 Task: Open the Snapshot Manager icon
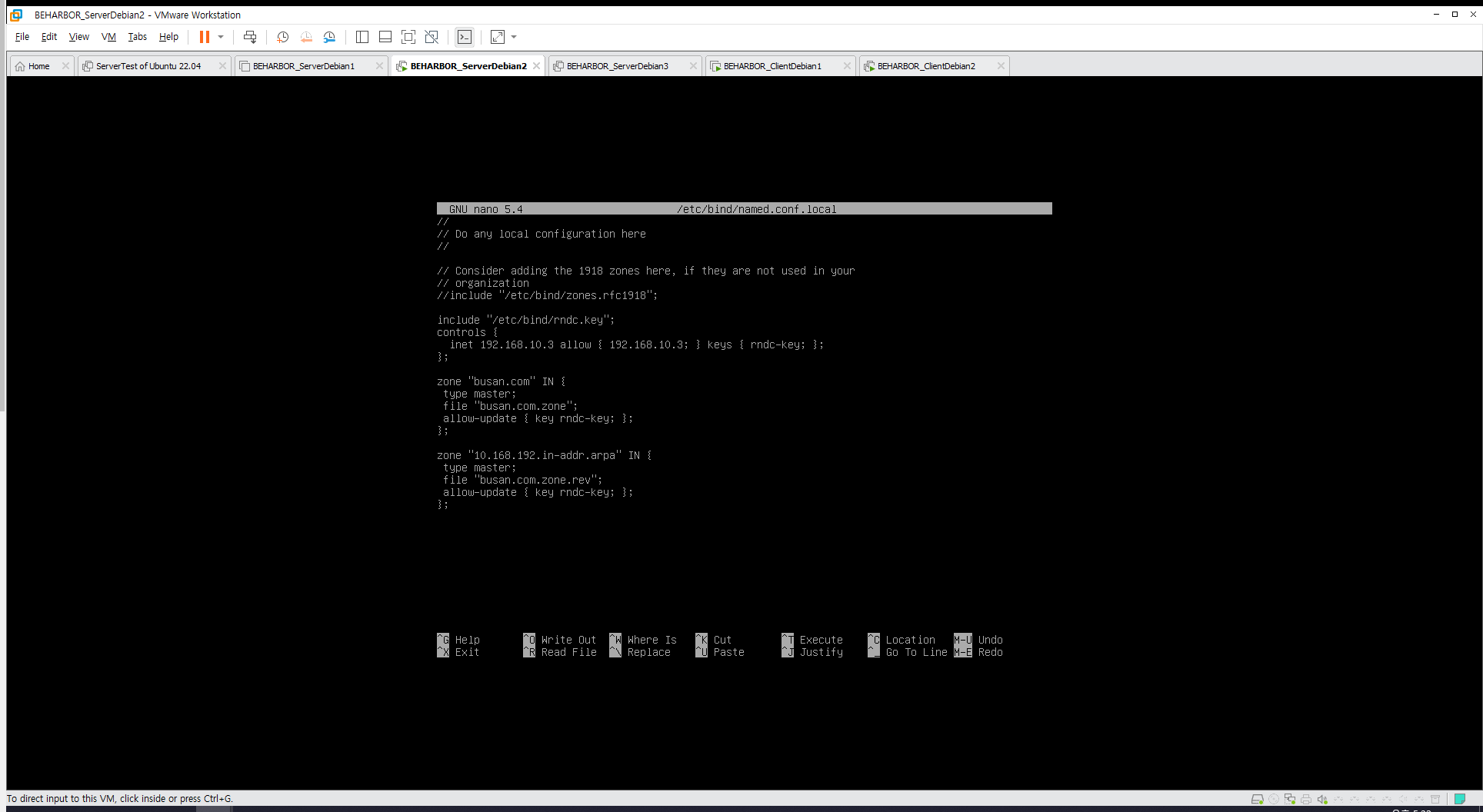tap(329, 37)
